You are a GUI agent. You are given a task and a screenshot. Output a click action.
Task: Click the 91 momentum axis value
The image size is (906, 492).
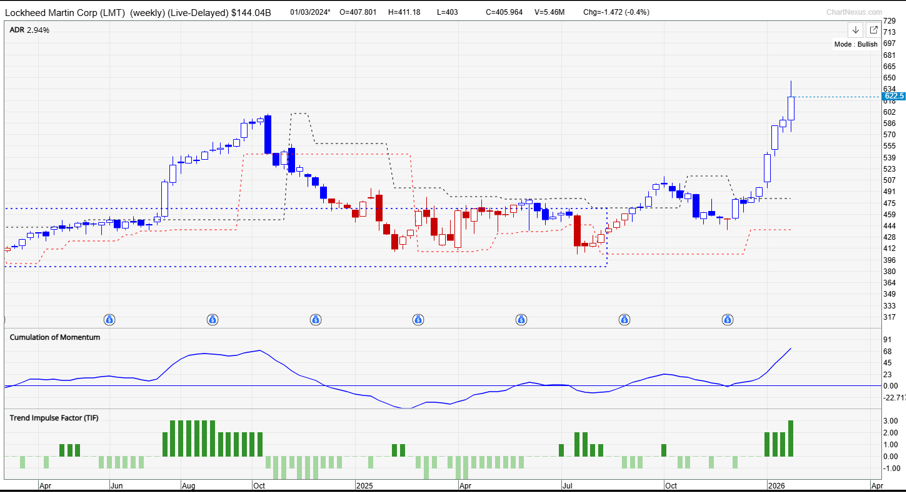[887, 340]
